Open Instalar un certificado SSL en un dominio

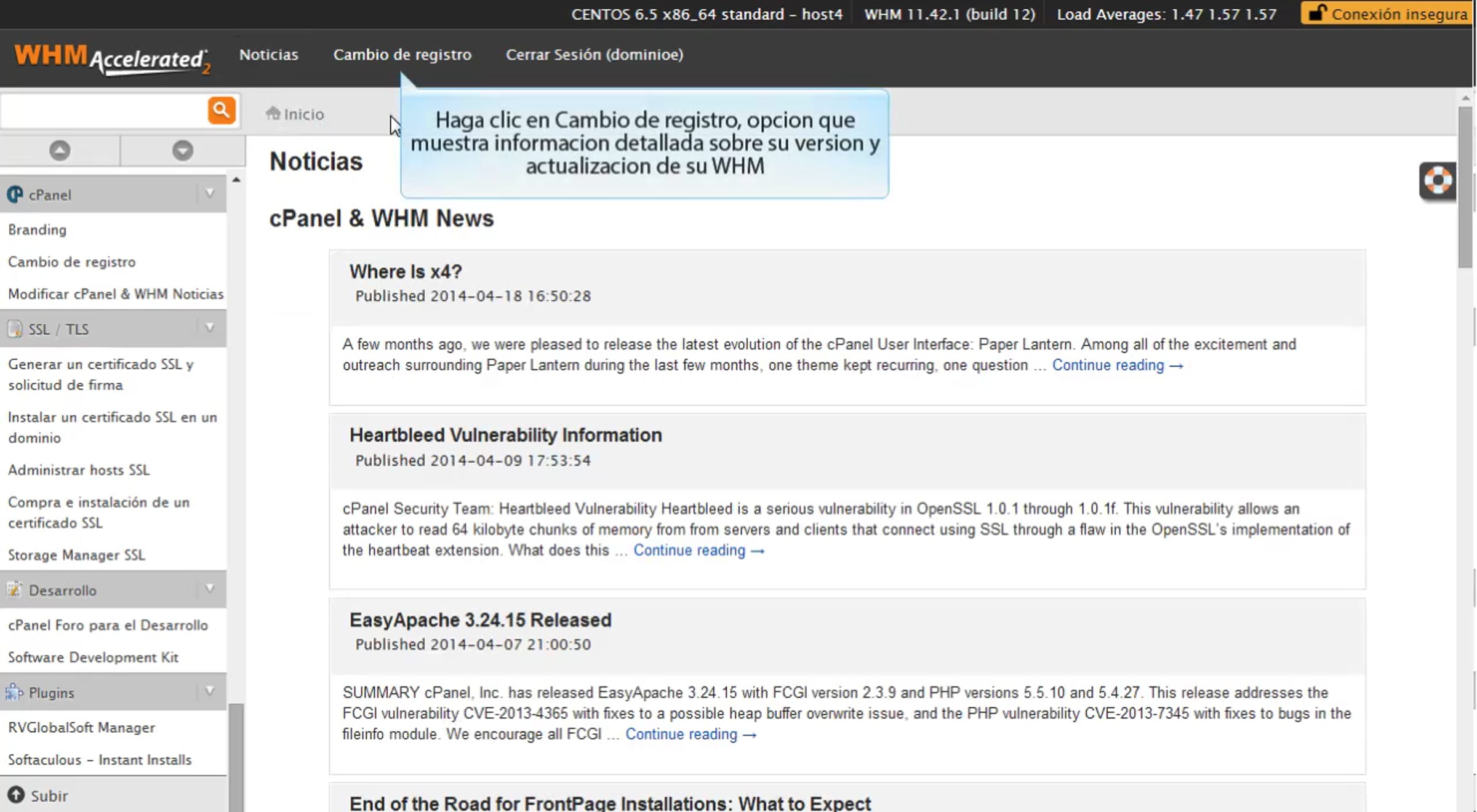(x=113, y=427)
